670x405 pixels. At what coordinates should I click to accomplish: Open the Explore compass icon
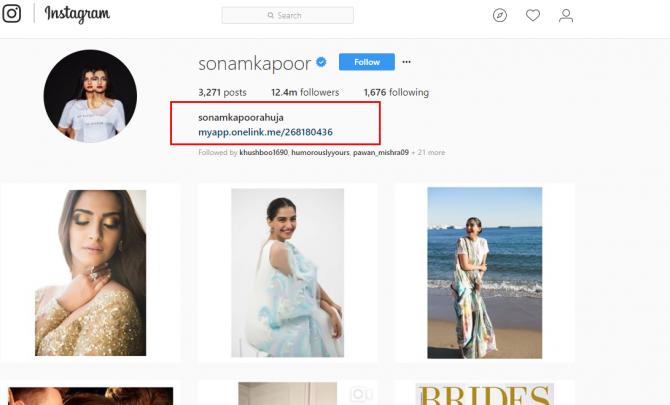click(500, 16)
